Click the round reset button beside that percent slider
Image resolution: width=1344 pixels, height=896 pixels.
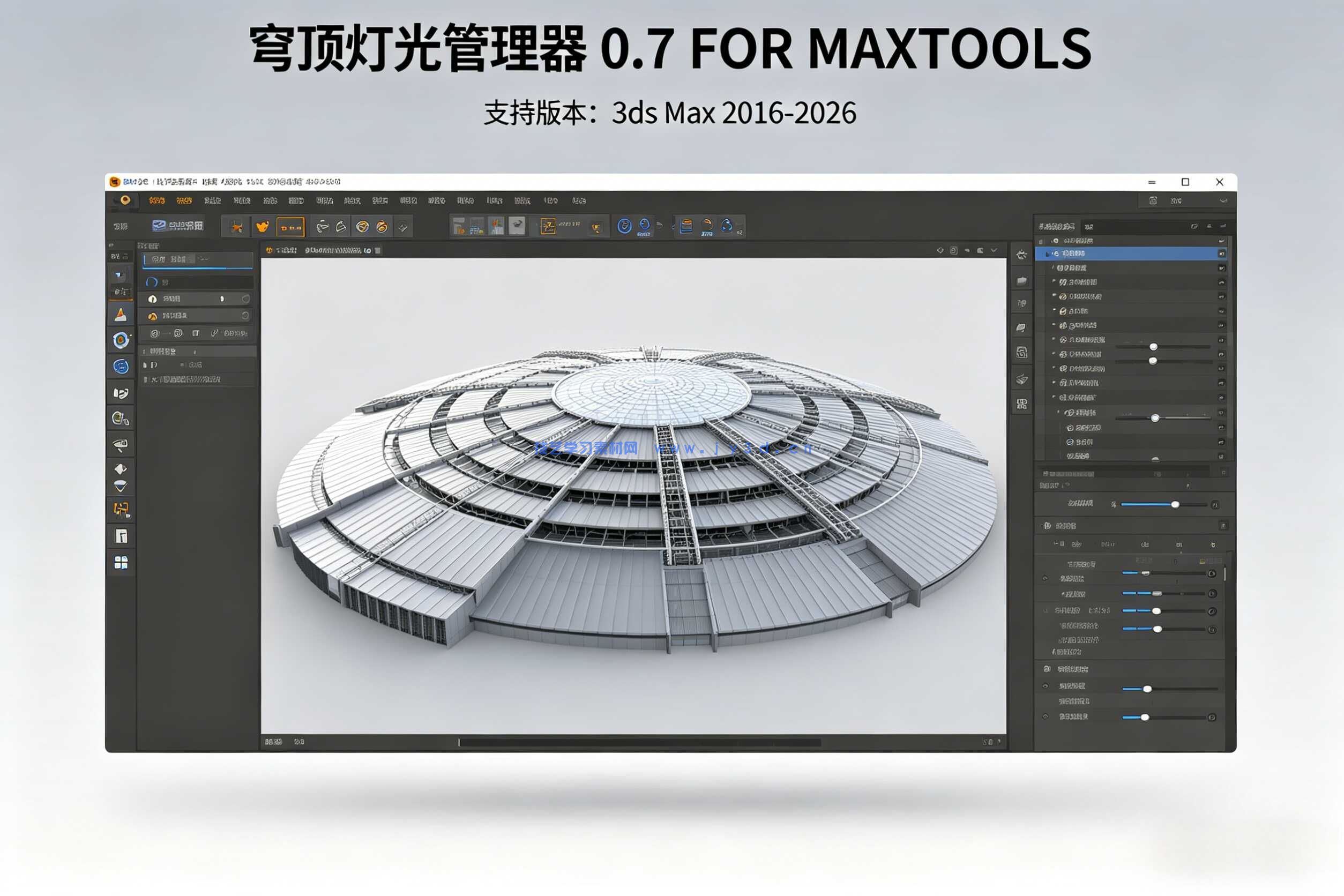tap(1215, 505)
